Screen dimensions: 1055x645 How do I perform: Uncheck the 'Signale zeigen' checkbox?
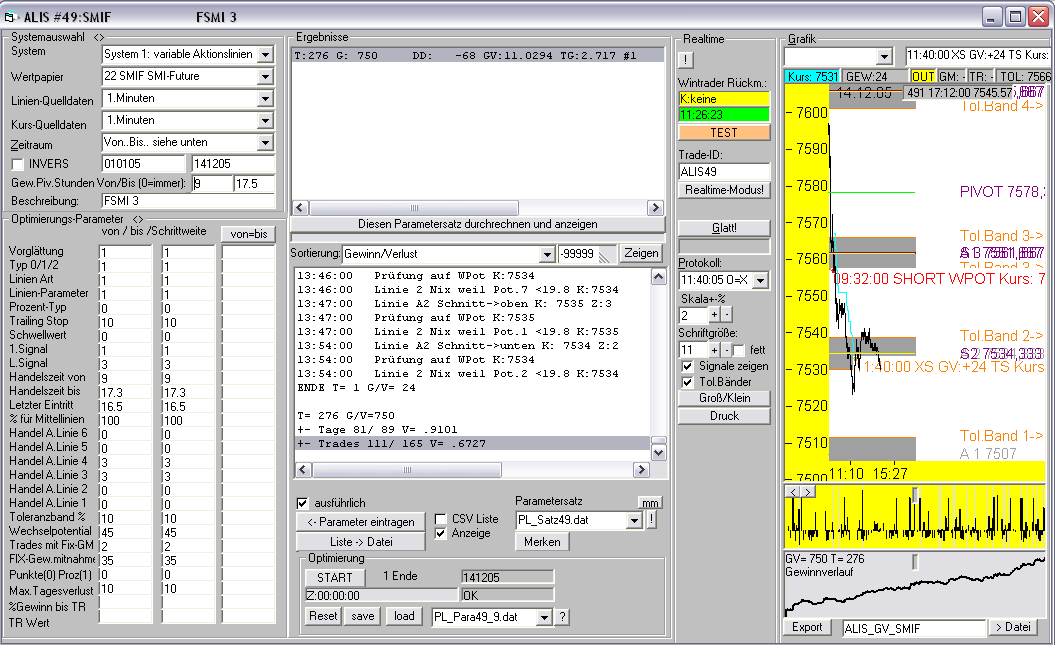(x=687, y=367)
